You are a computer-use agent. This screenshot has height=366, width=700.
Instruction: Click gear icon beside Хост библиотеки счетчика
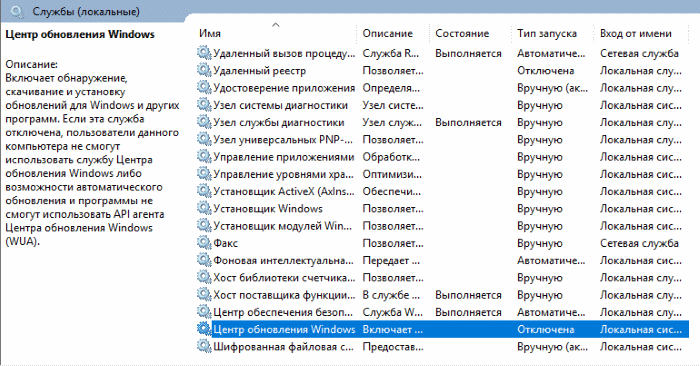tap(204, 277)
